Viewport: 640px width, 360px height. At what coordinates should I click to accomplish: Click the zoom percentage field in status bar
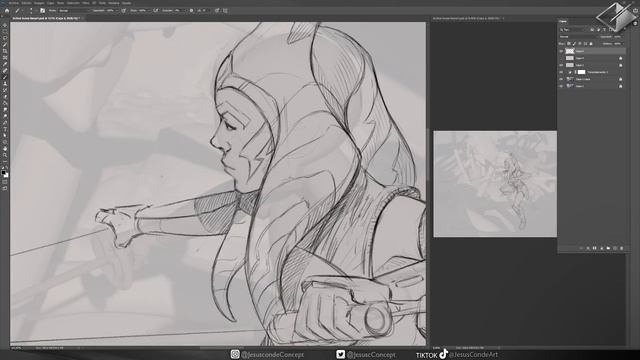click(x=16, y=348)
